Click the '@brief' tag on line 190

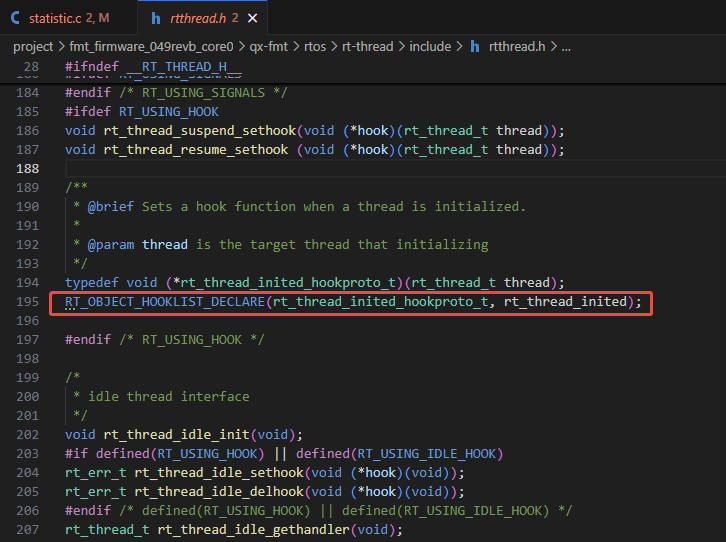(111, 206)
